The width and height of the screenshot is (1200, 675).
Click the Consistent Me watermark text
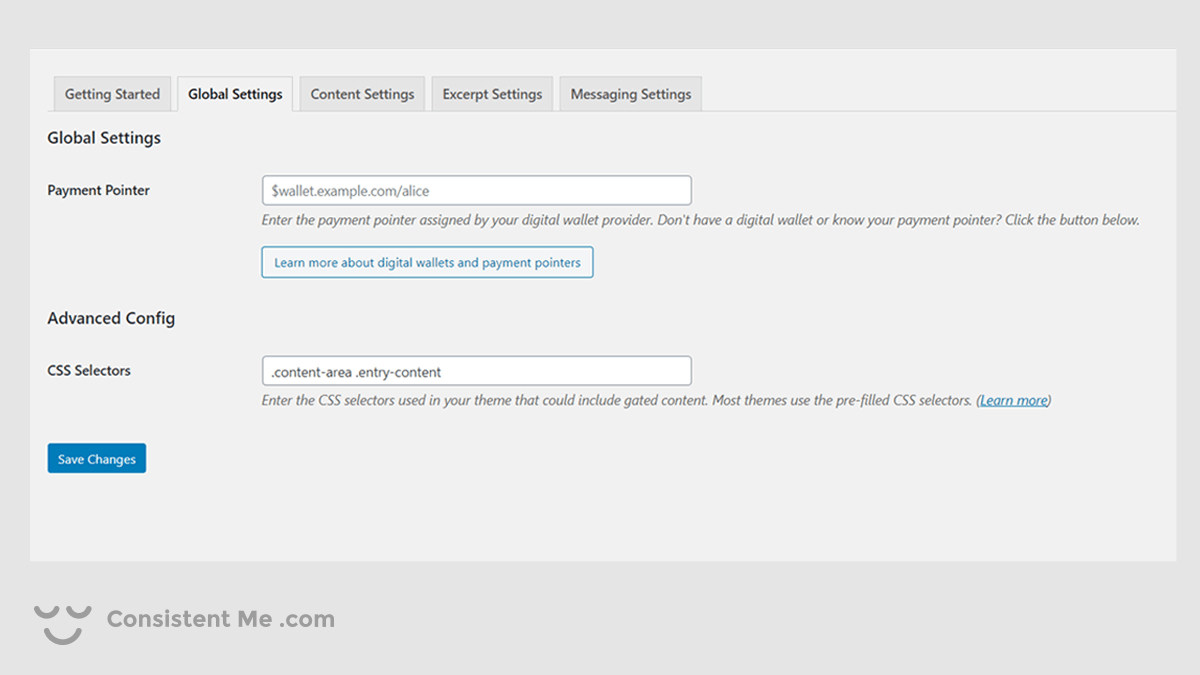click(189, 619)
